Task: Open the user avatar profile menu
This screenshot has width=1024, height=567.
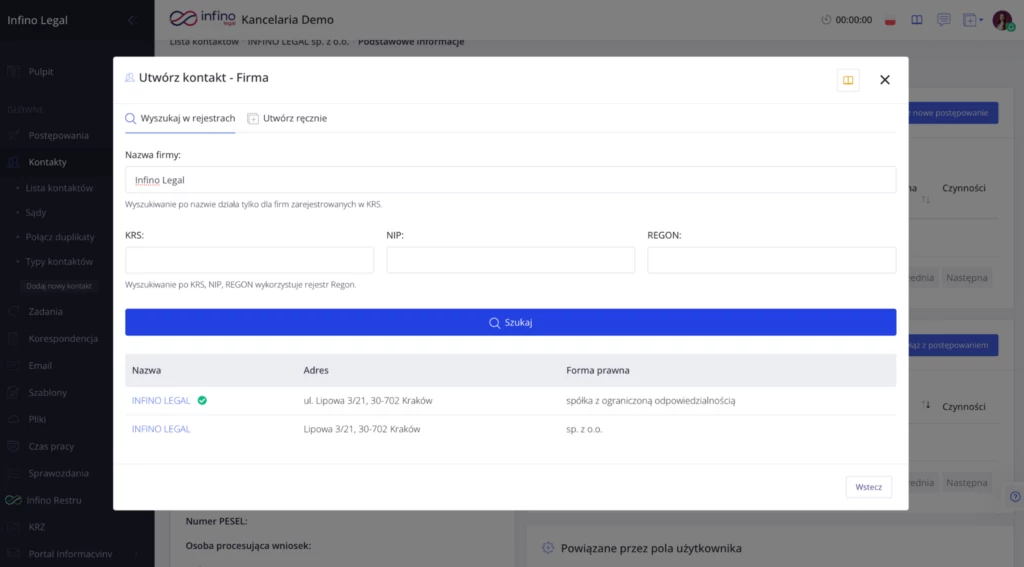Action: (1002, 20)
